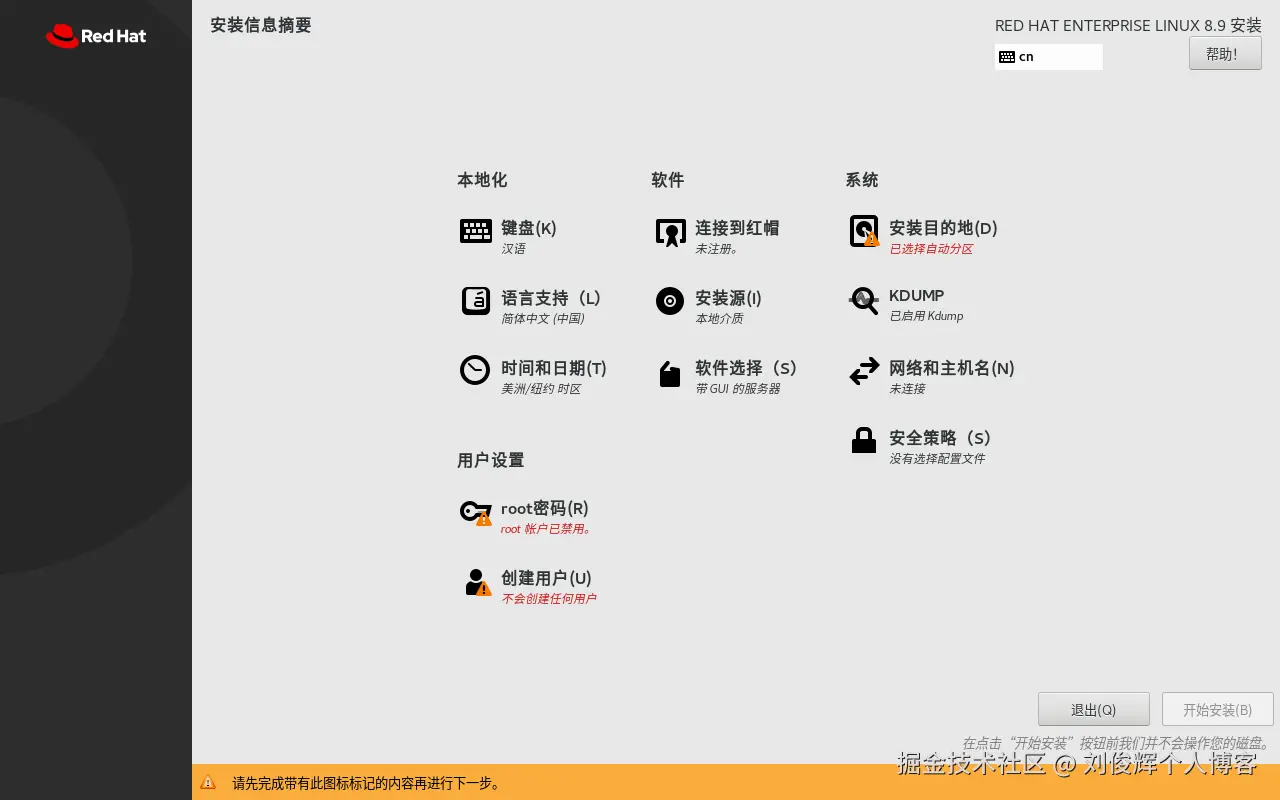Click the 带 GUI 的服务器 text
1280x800 pixels.
pos(738,389)
